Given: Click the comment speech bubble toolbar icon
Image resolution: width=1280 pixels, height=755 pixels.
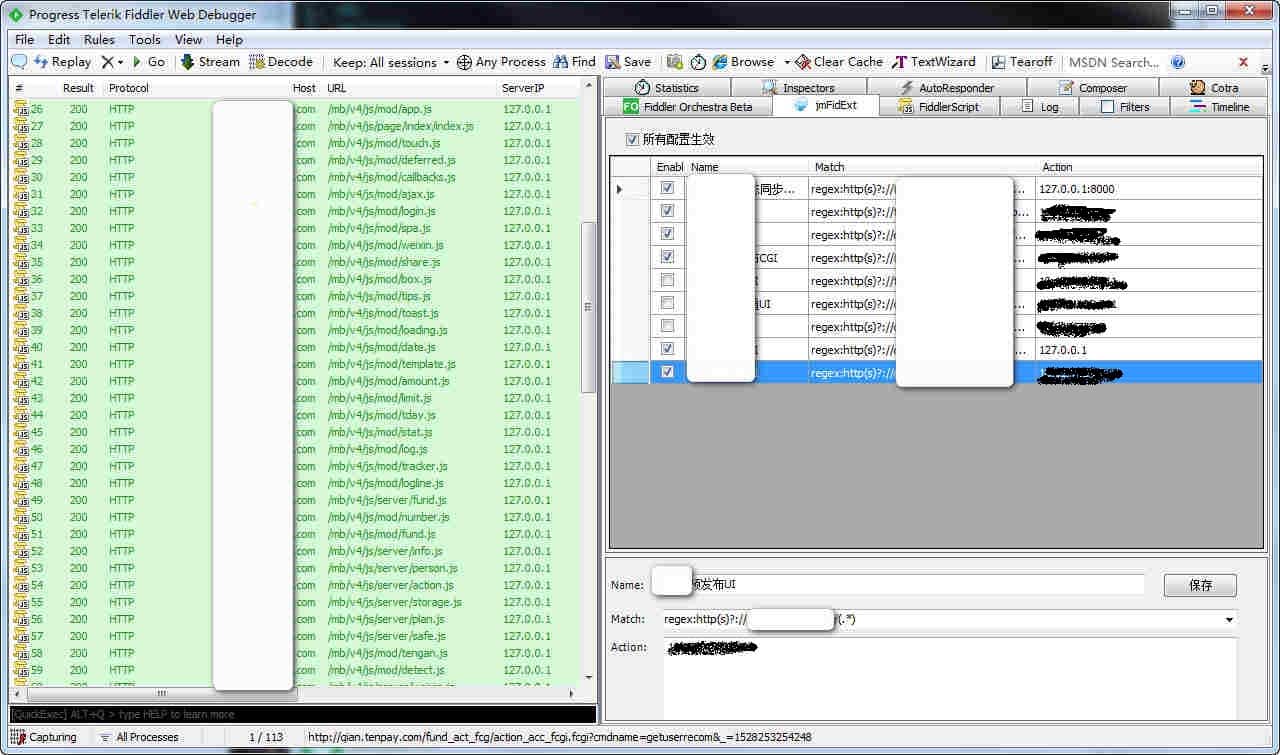Looking at the screenshot, I should click(x=19, y=62).
